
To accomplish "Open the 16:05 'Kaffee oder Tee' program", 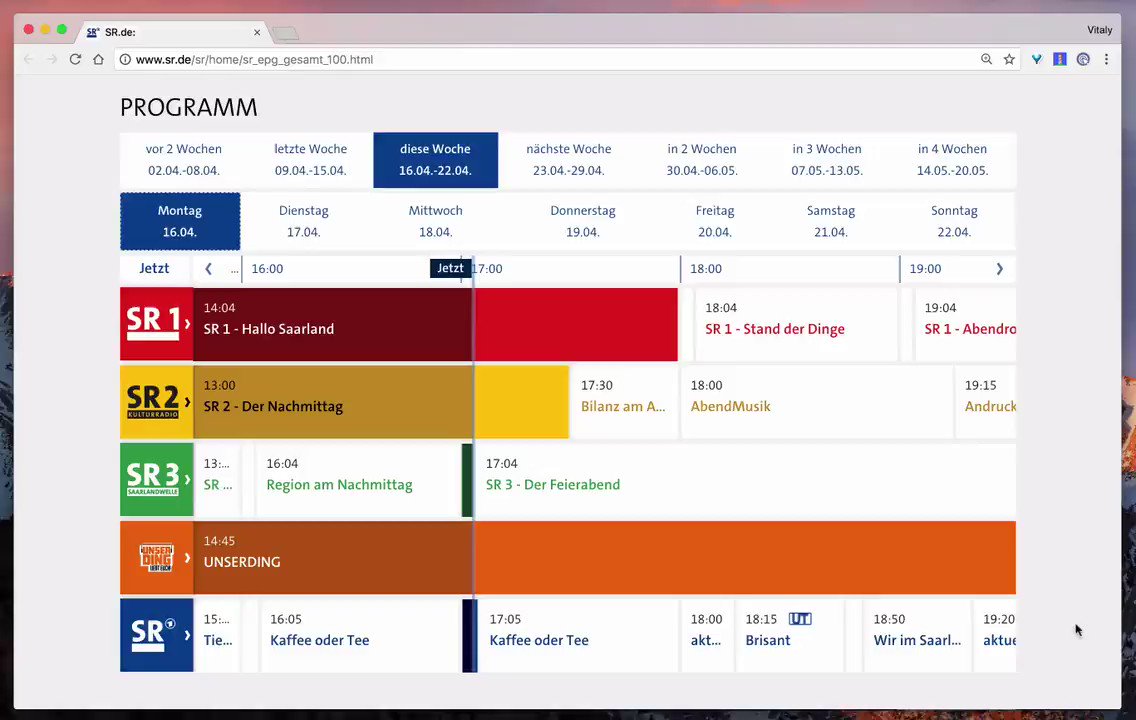I will point(360,635).
